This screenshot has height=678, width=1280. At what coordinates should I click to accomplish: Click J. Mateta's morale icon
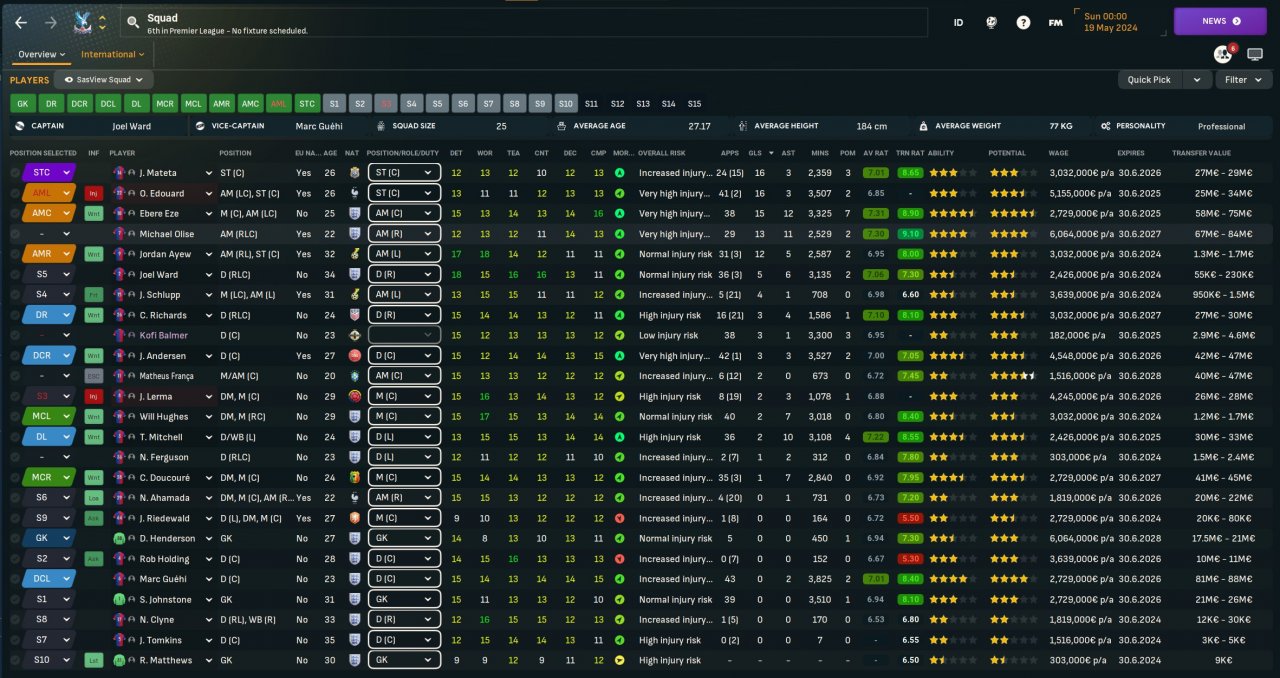620,173
